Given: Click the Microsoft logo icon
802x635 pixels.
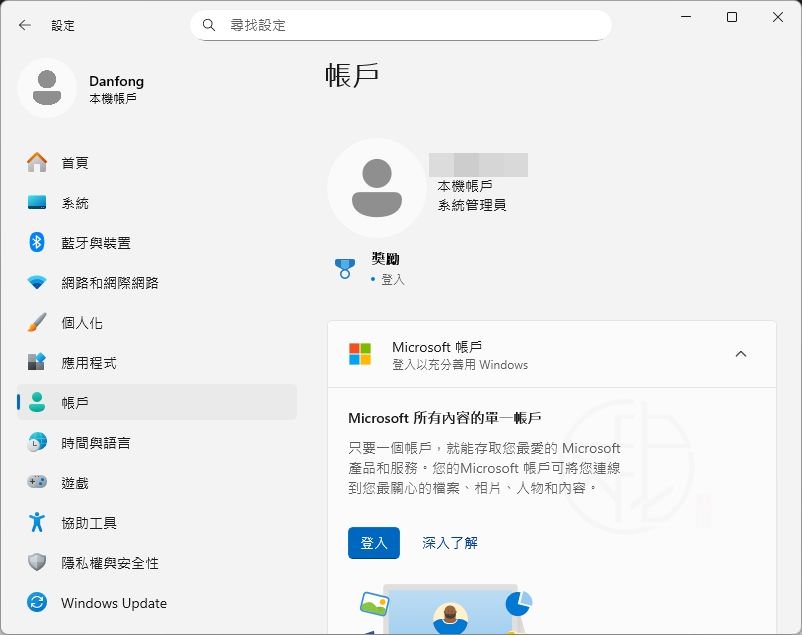Looking at the screenshot, I should [x=360, y=354].
